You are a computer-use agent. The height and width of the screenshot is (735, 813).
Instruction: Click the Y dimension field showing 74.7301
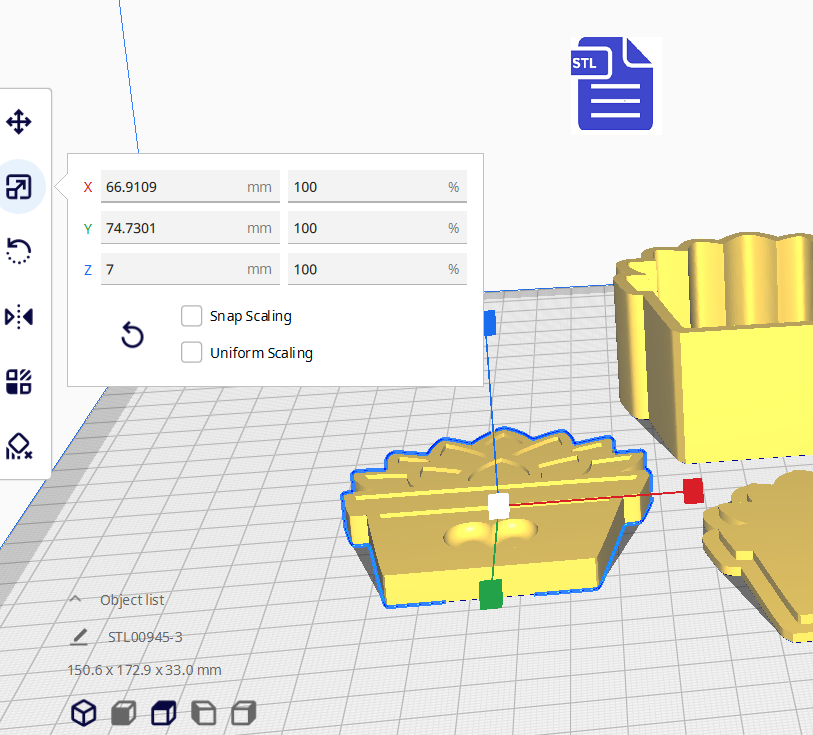click(x=172, y=228)
